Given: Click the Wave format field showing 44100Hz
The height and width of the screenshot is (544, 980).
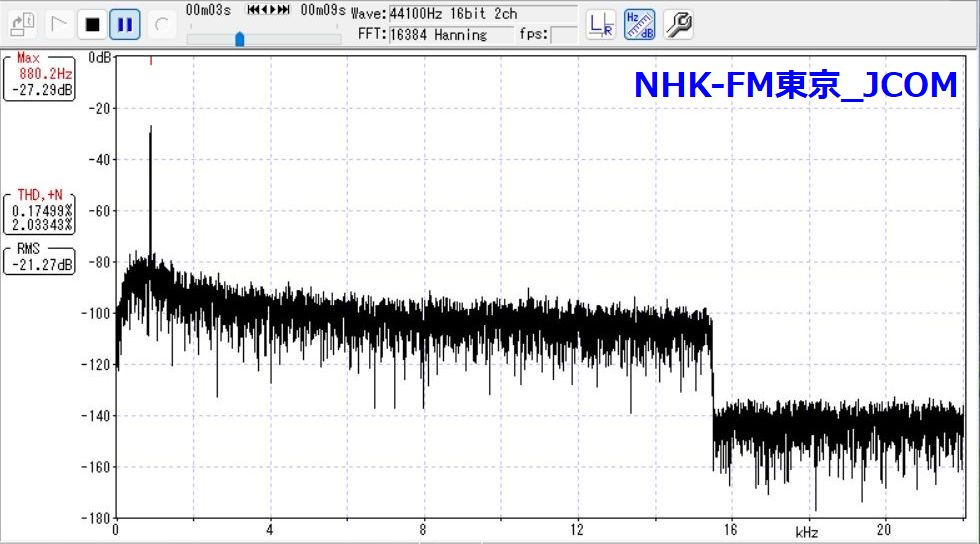Looking at the screenshot, I should (x=482, y=14).
